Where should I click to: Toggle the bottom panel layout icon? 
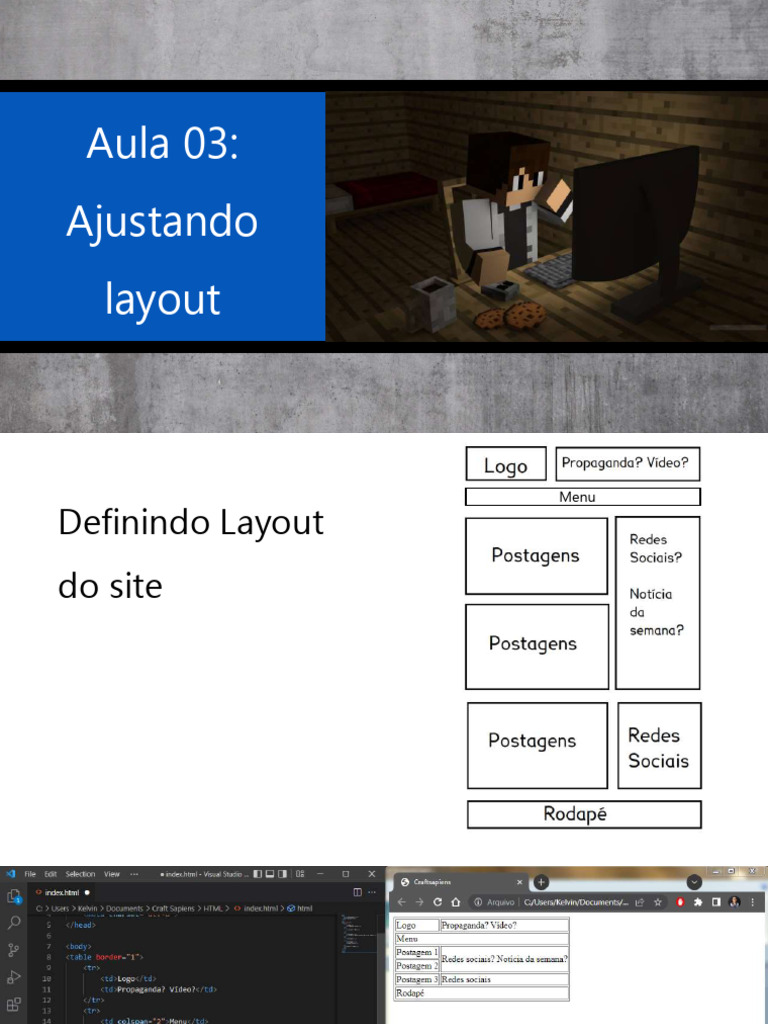coord(270,874)
